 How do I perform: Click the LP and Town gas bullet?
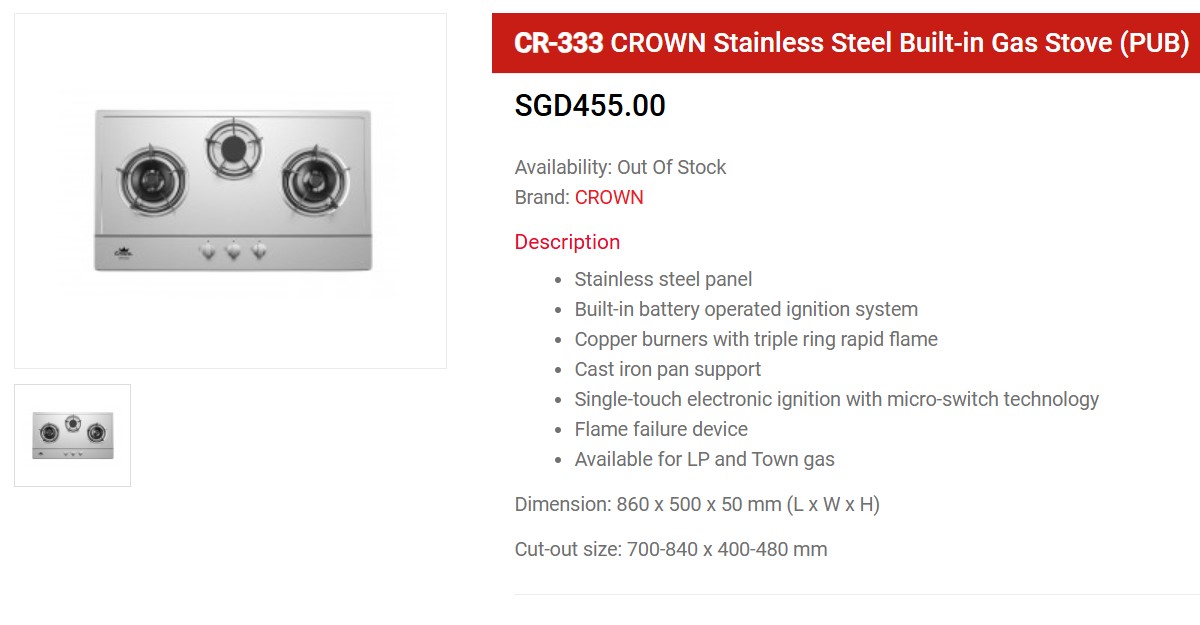[704, 459]
